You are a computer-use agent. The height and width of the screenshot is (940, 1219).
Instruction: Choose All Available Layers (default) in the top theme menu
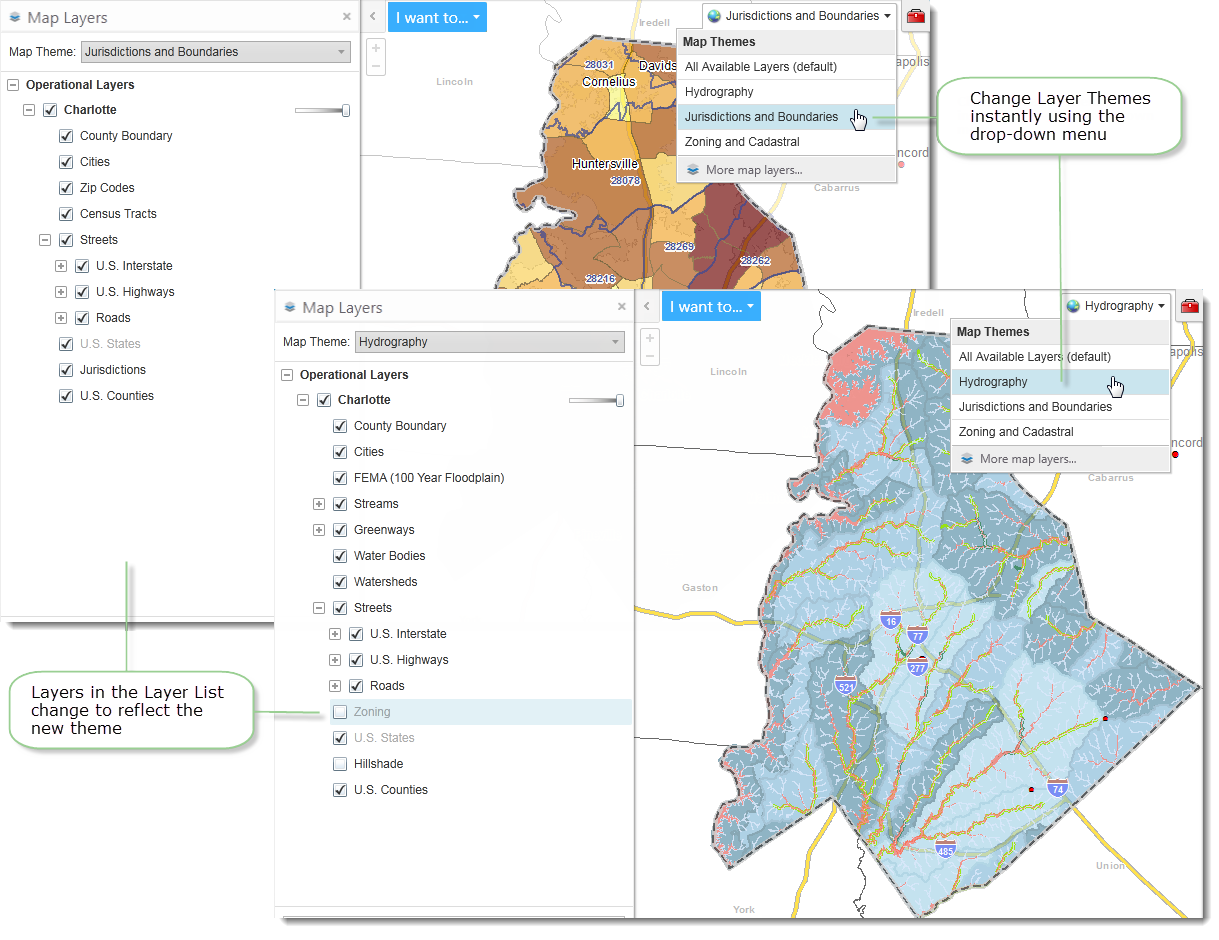coord(760,67)
